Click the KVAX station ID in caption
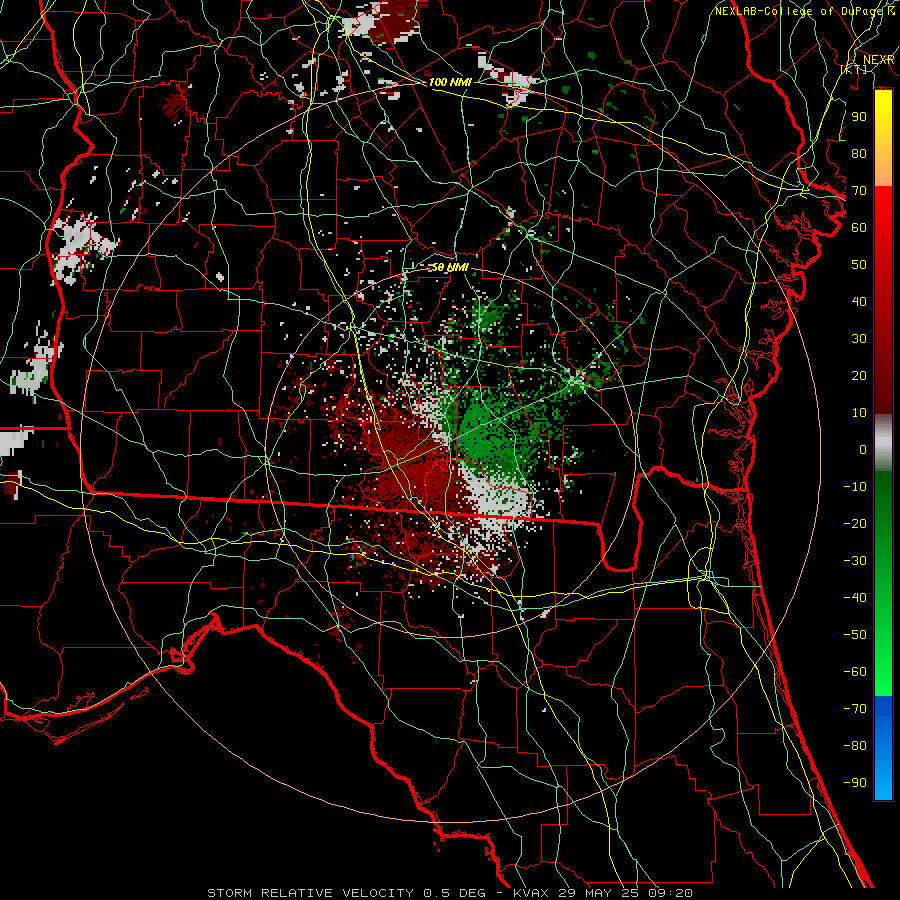900x900 pixels. click(x=532, y=893)
